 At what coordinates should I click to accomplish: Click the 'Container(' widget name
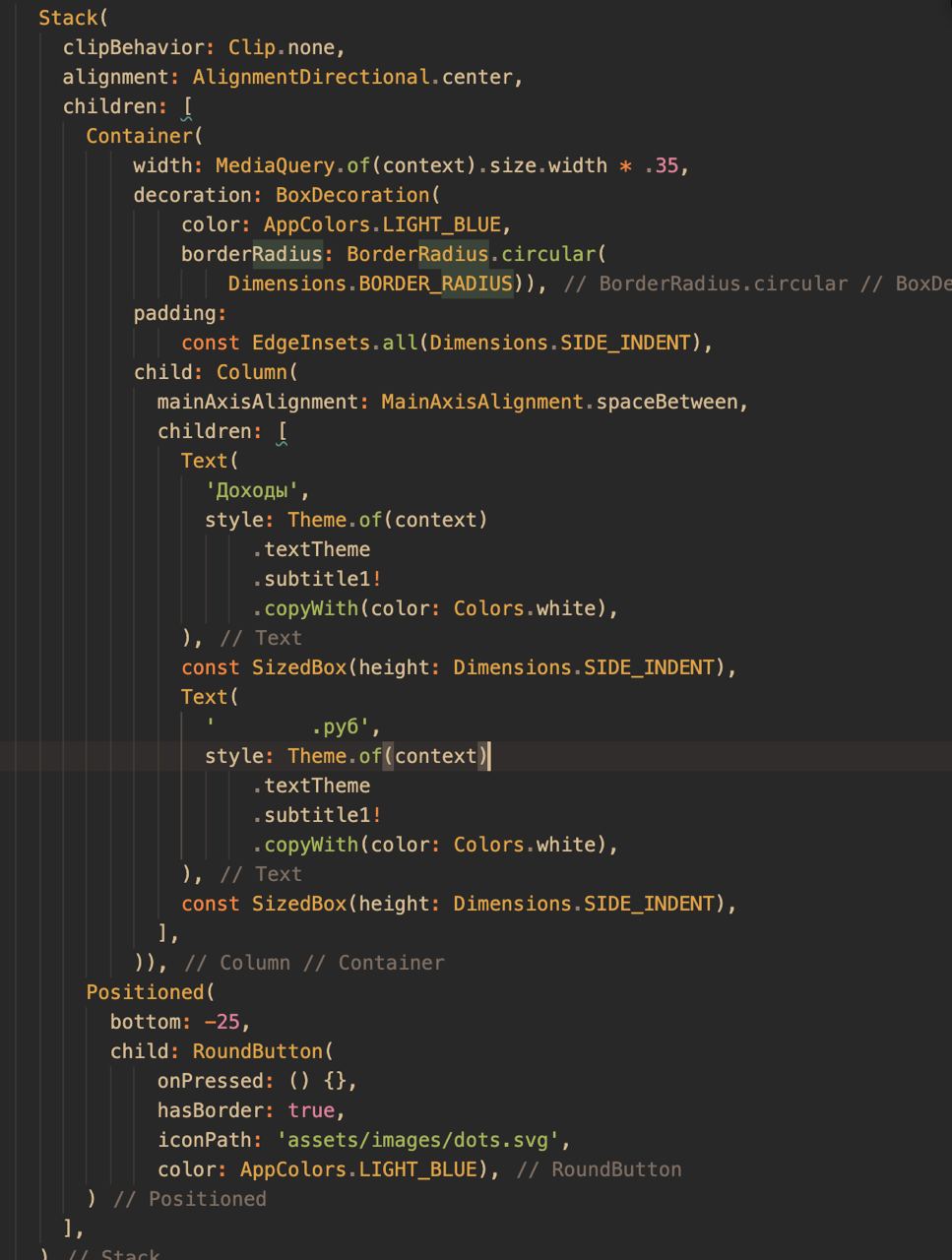[x=145, y=136]
